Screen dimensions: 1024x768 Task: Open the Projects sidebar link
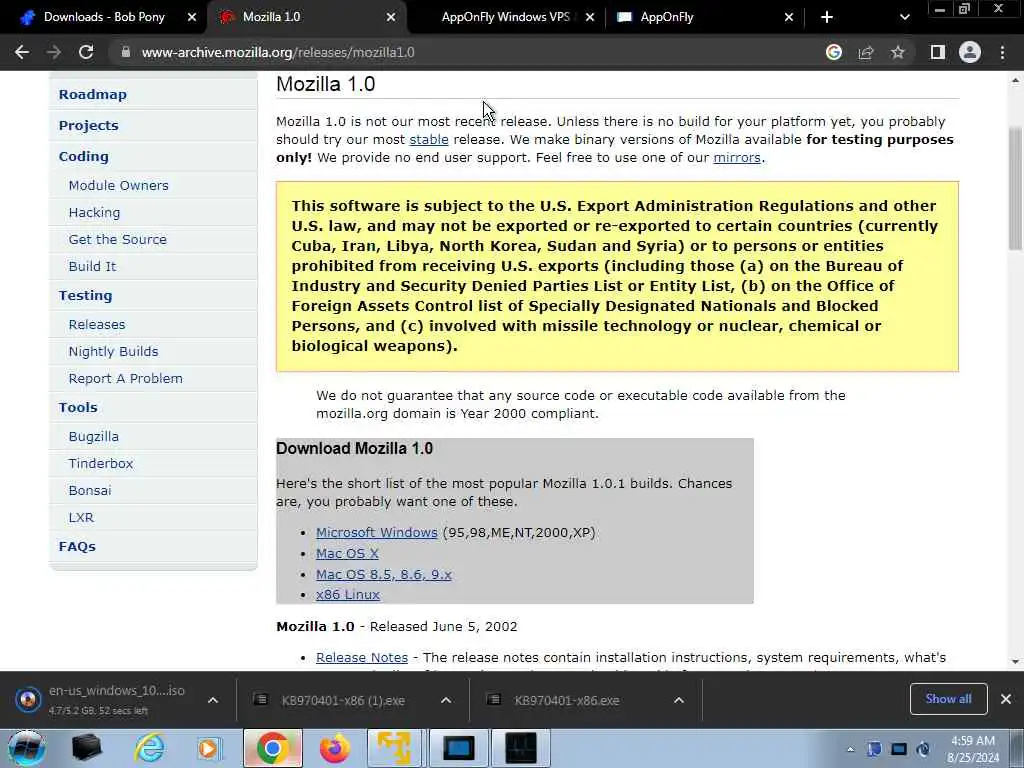pyautogui.click(x=89, y=125)
